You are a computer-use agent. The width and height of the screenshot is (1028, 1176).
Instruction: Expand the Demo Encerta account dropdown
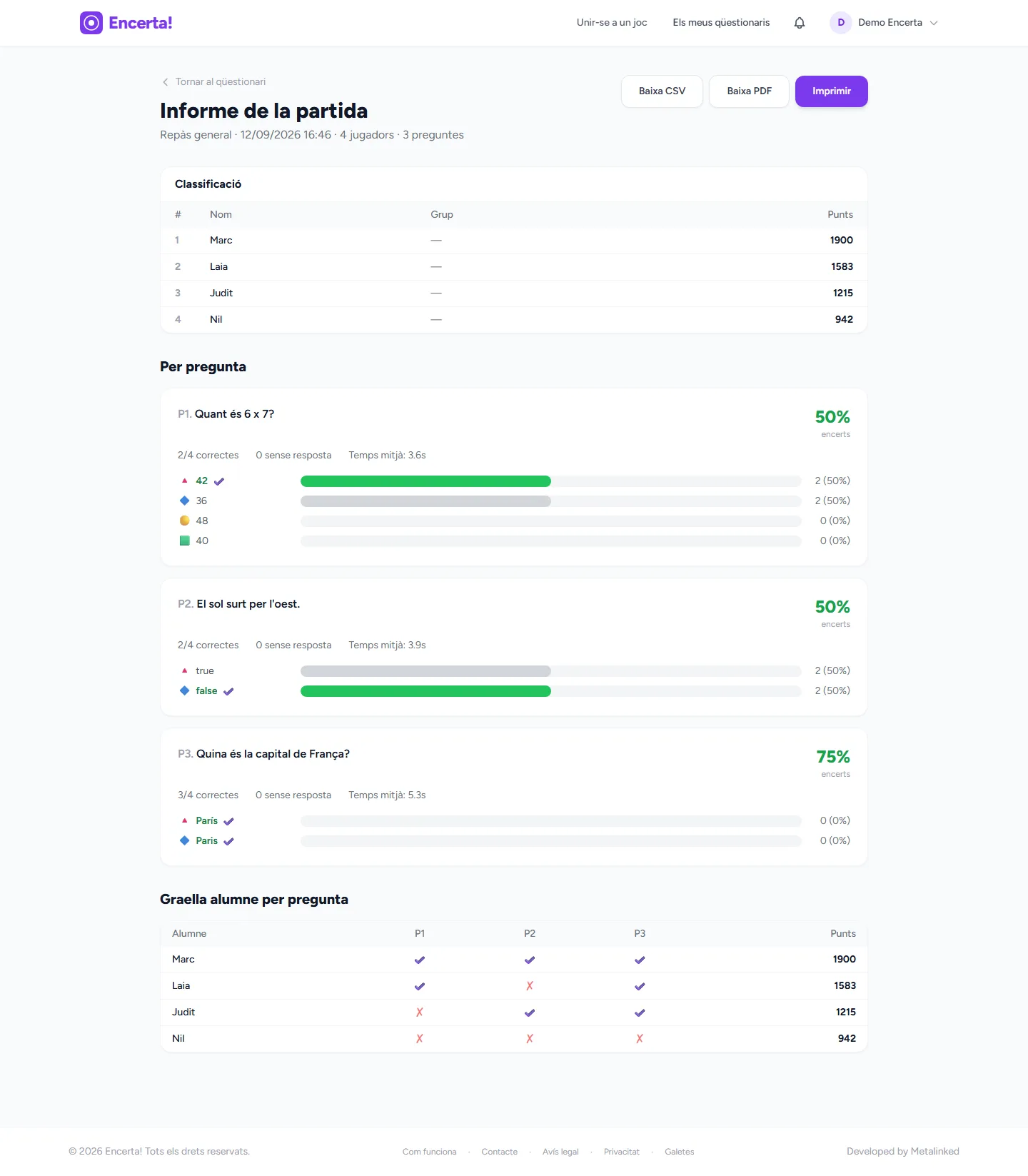pos(934,23)
